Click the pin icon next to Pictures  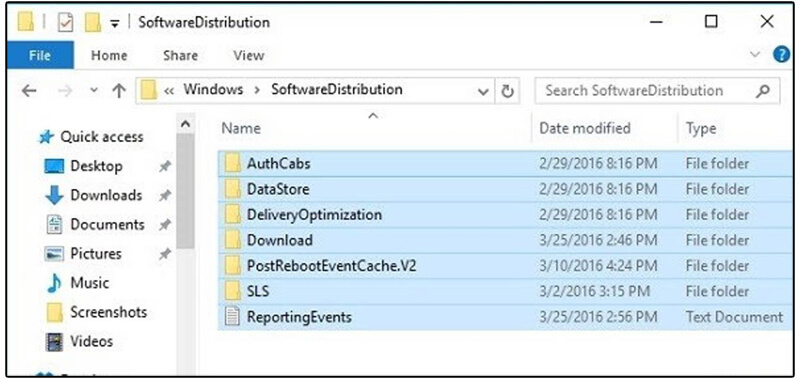(164, 254)
